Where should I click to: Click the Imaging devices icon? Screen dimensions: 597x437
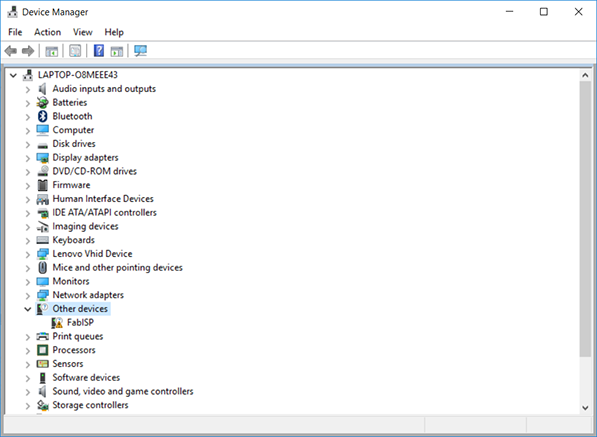pos(43,226)
